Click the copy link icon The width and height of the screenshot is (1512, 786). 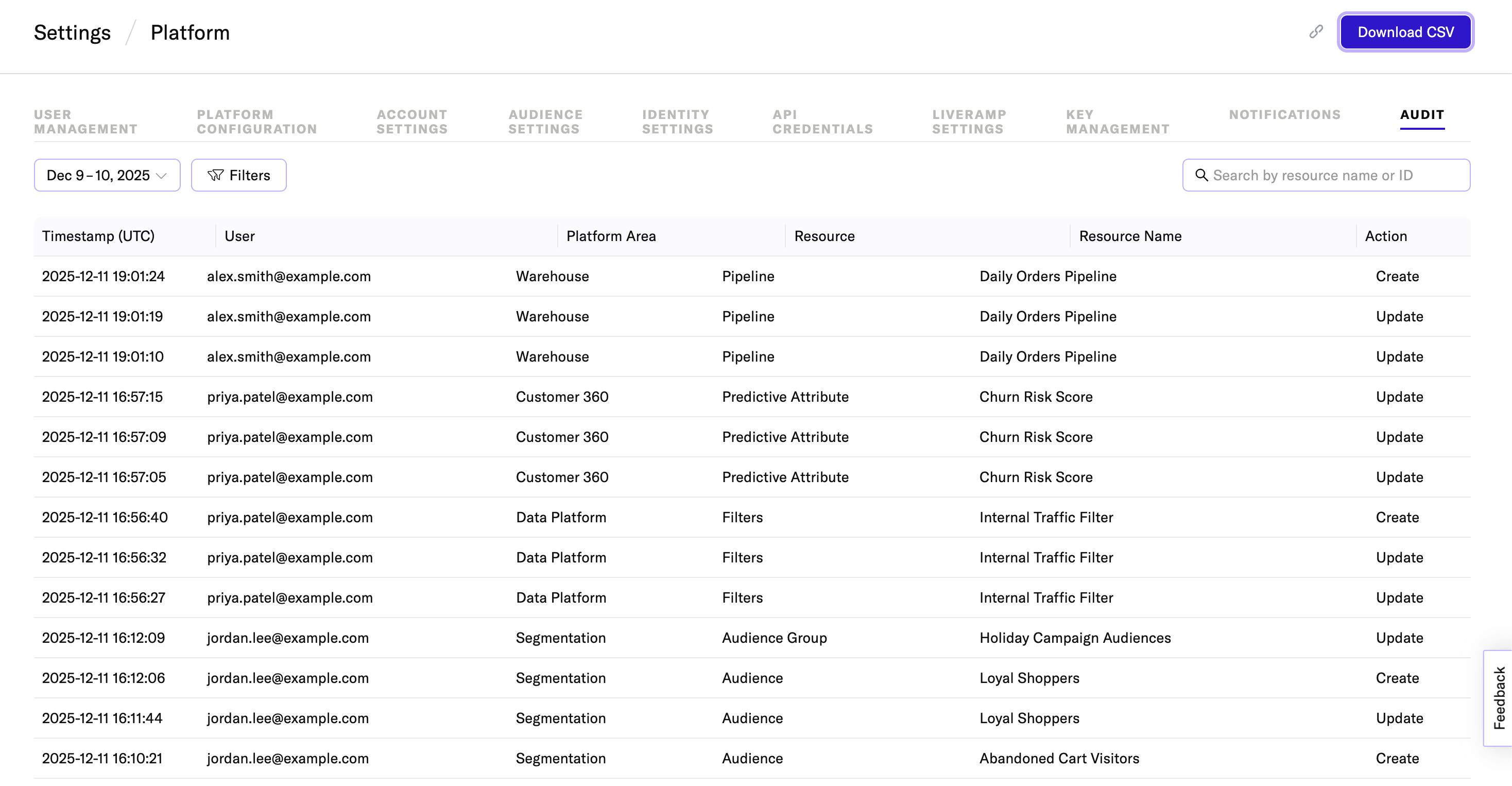point(1316,32)
